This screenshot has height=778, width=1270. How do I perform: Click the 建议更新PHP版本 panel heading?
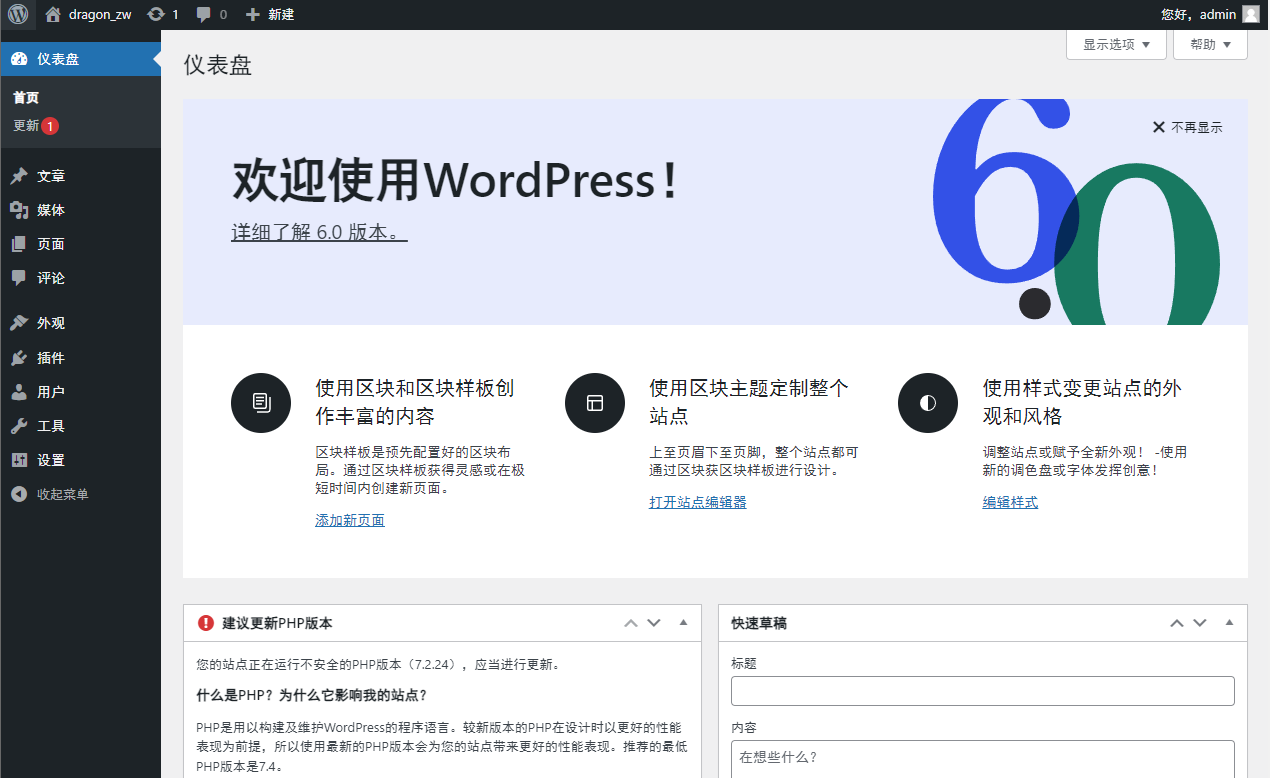[277, 623]
